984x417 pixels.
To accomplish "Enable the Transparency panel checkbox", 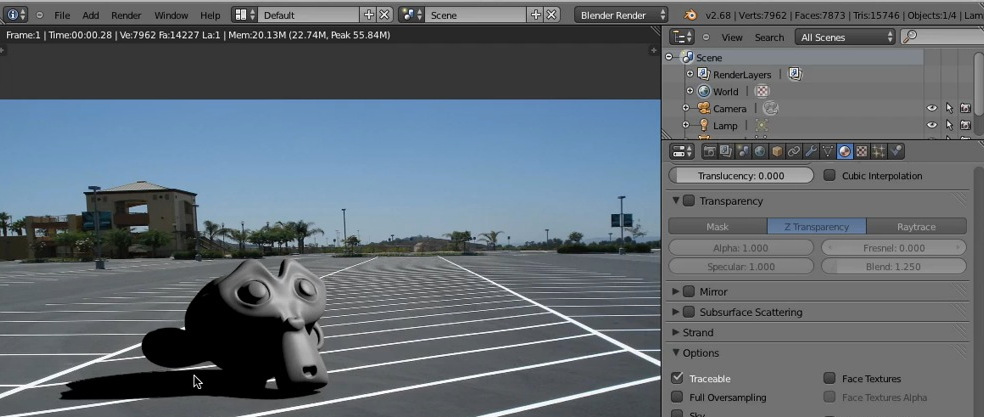I will (689, 201).
